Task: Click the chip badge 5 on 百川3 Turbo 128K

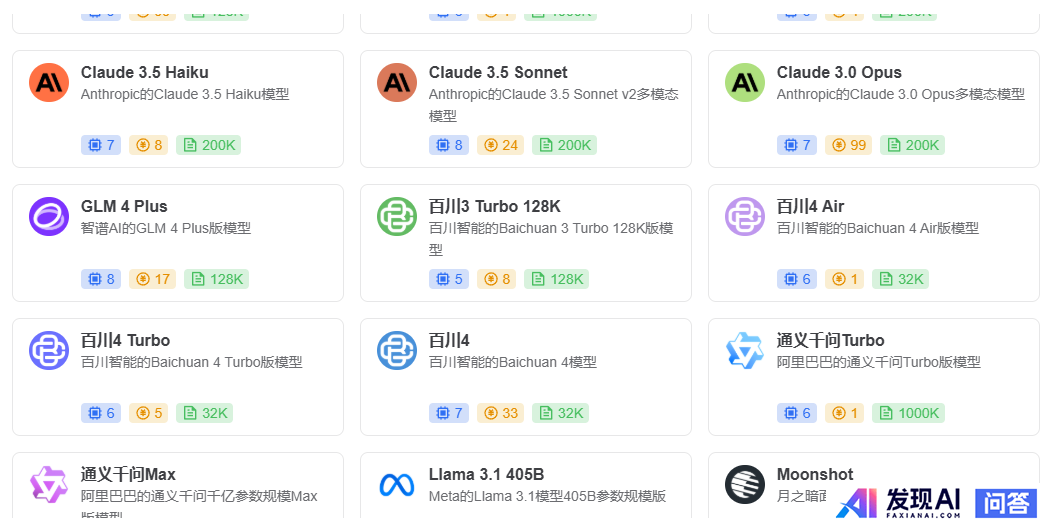Action: click(x=450, y=279)
